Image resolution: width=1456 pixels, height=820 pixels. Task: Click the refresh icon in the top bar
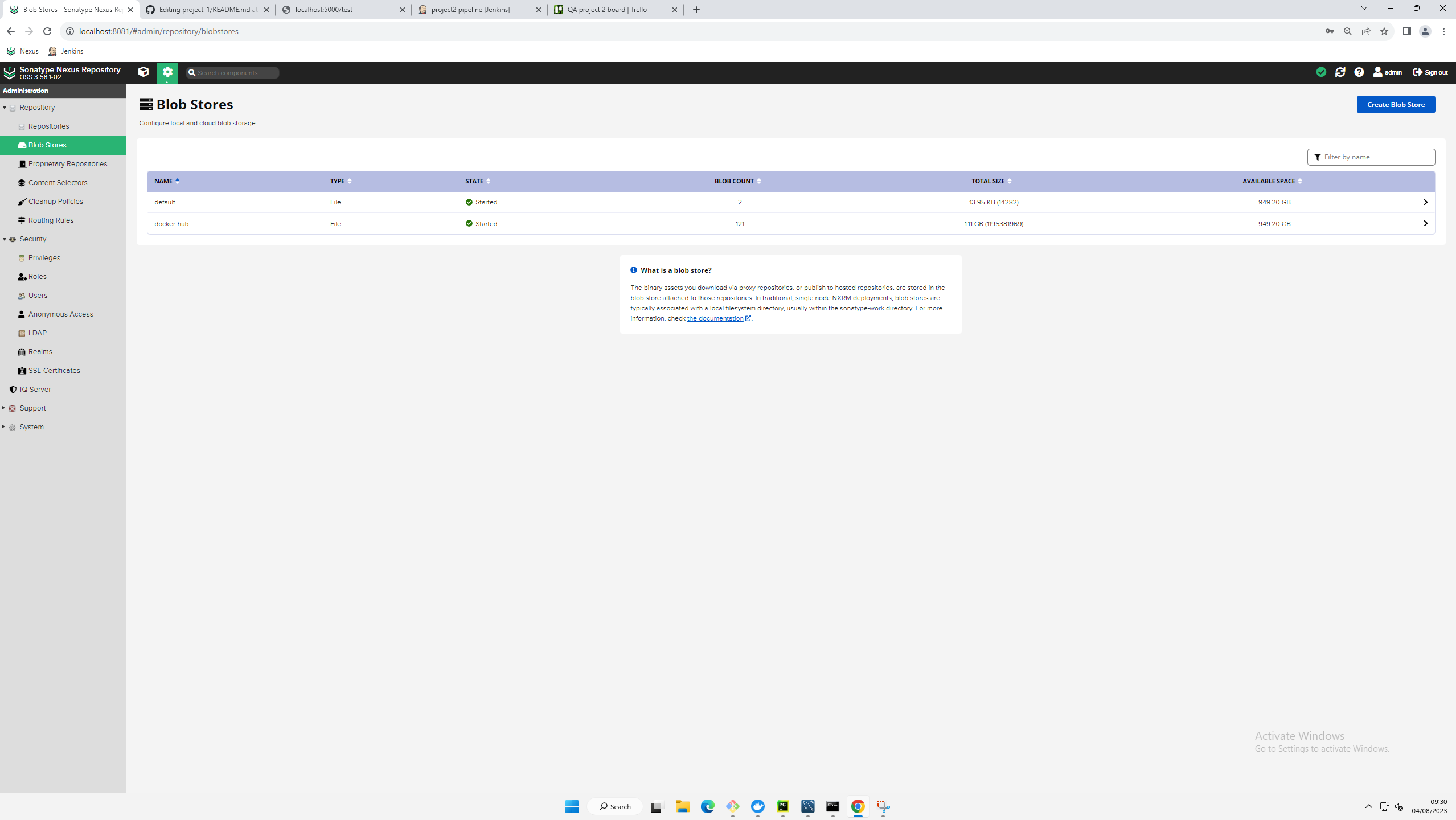pos(1340,72)
